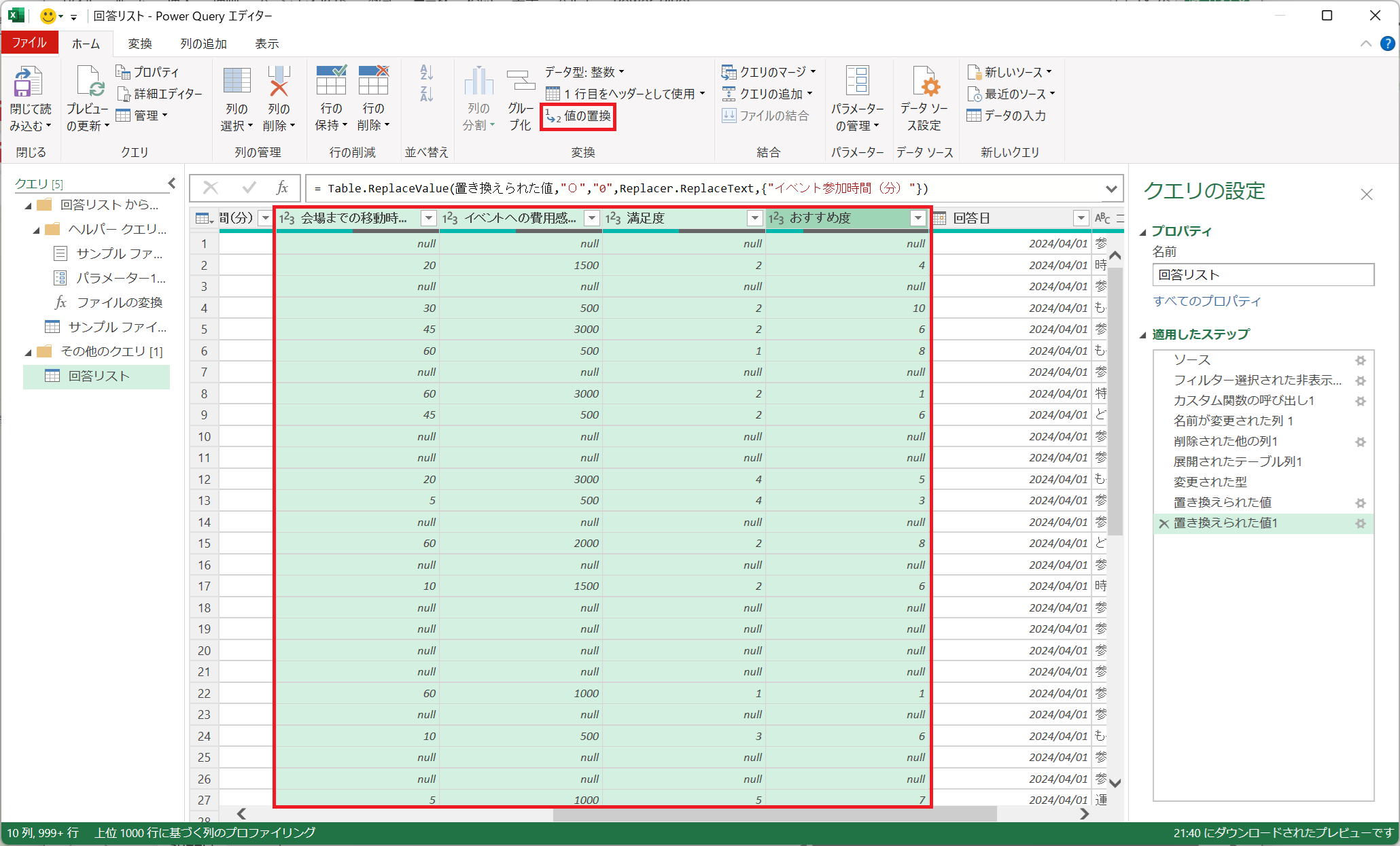Image resolution: width=1400 pixels, height=846 pixels.
Task: Select 変更された型 applied step
Action: [1210, 482]
